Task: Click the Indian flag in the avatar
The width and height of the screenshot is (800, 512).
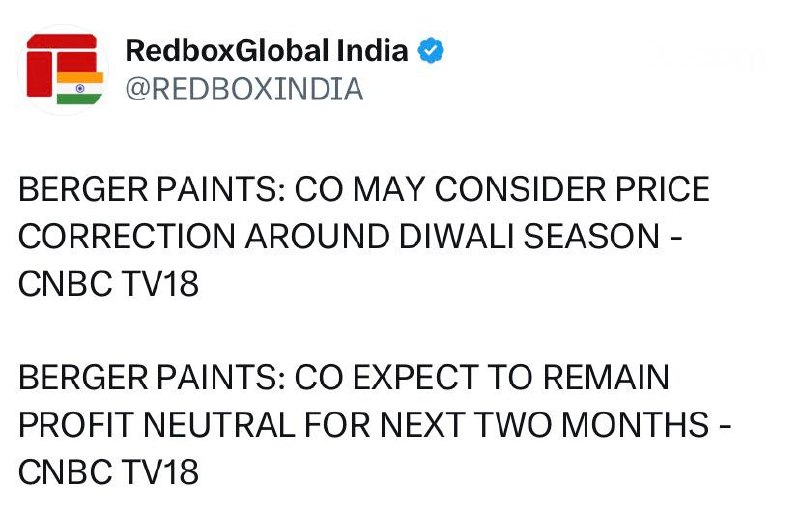Action: [x=80, y=88]
